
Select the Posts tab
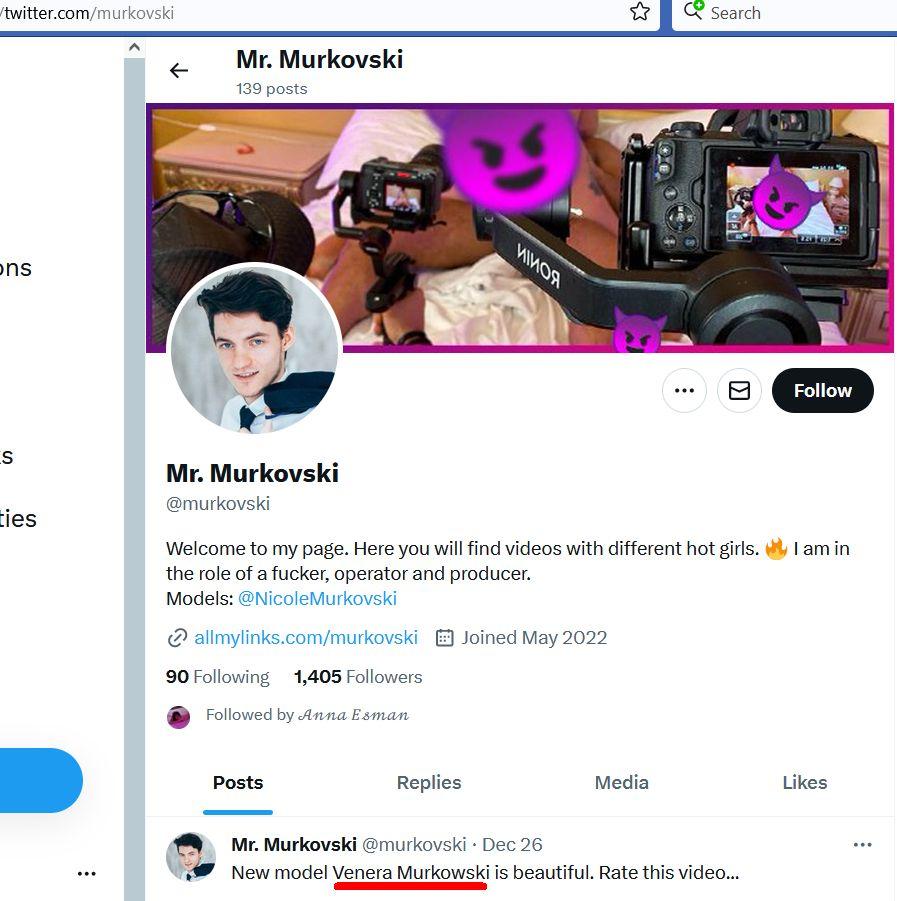tap(238, 783)
